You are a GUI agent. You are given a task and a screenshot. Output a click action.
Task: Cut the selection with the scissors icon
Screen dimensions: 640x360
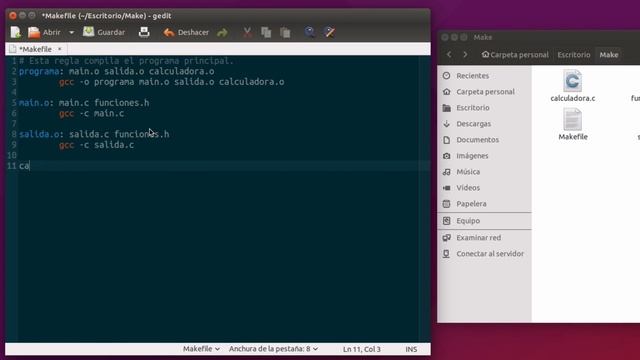(247, 32)
